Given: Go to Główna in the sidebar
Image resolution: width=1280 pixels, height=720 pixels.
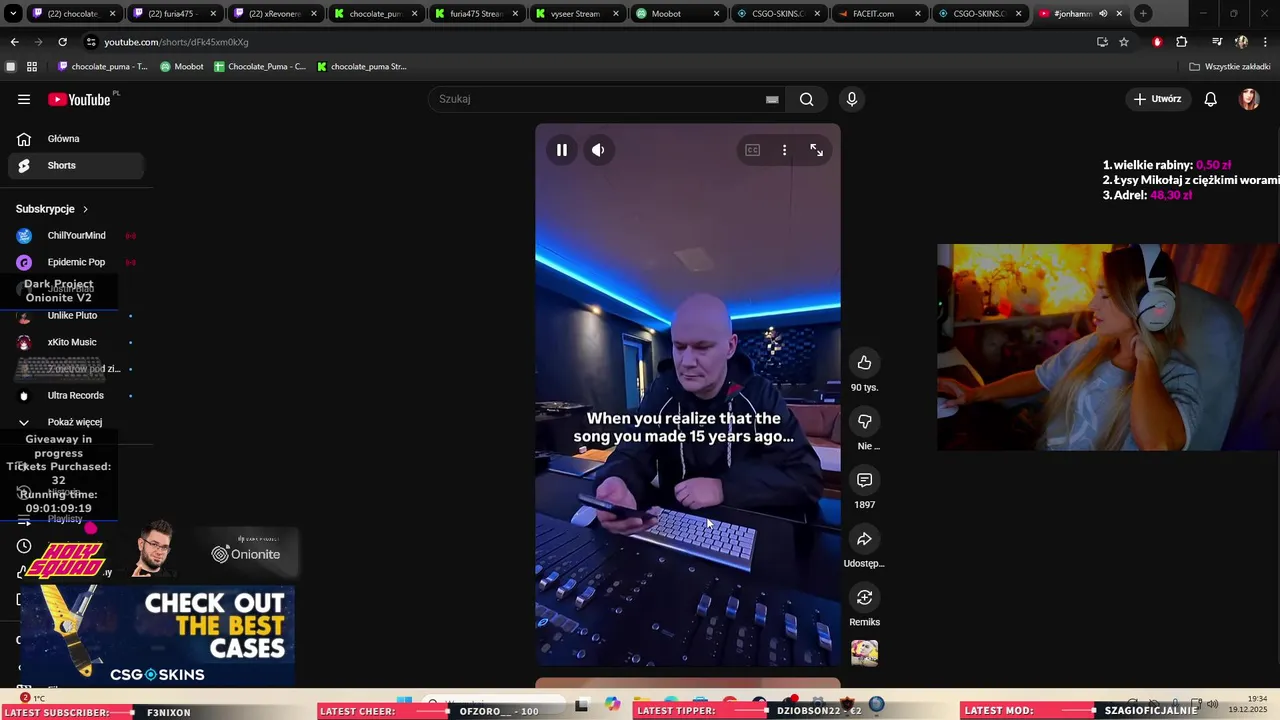Looking at the screenshot, I should coord(76,139).
